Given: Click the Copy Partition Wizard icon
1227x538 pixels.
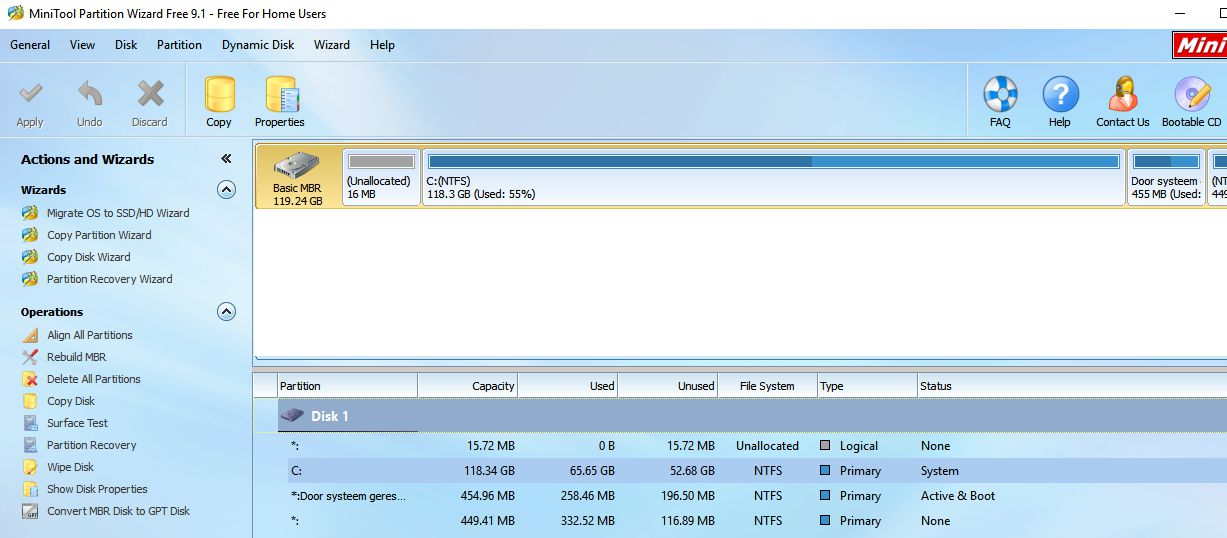Looking at the screenshot, I should (x=29, y=235).
